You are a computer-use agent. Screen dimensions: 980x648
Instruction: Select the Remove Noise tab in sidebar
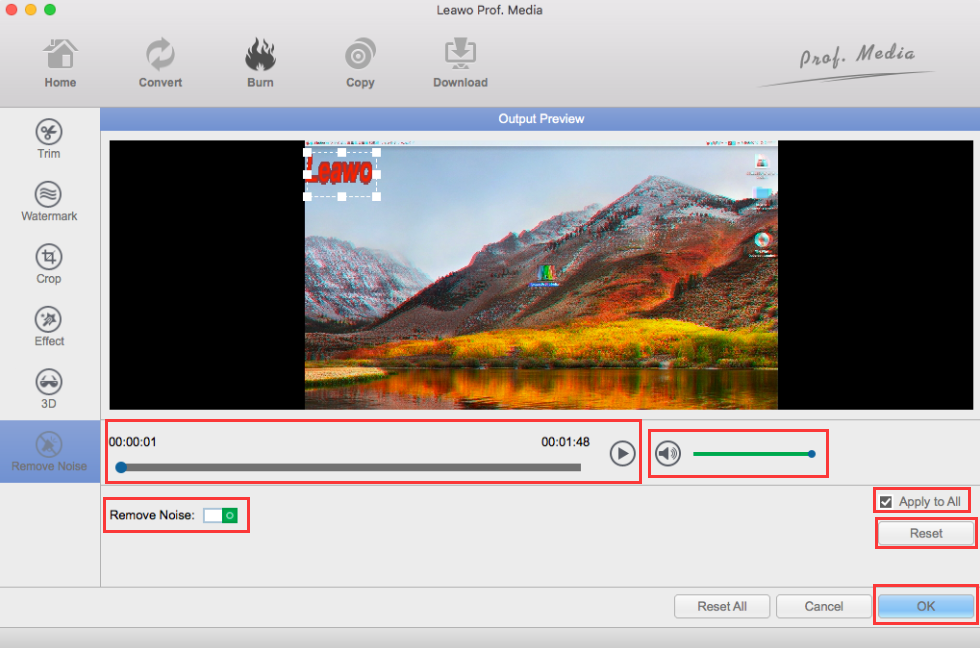coord(49,451)
